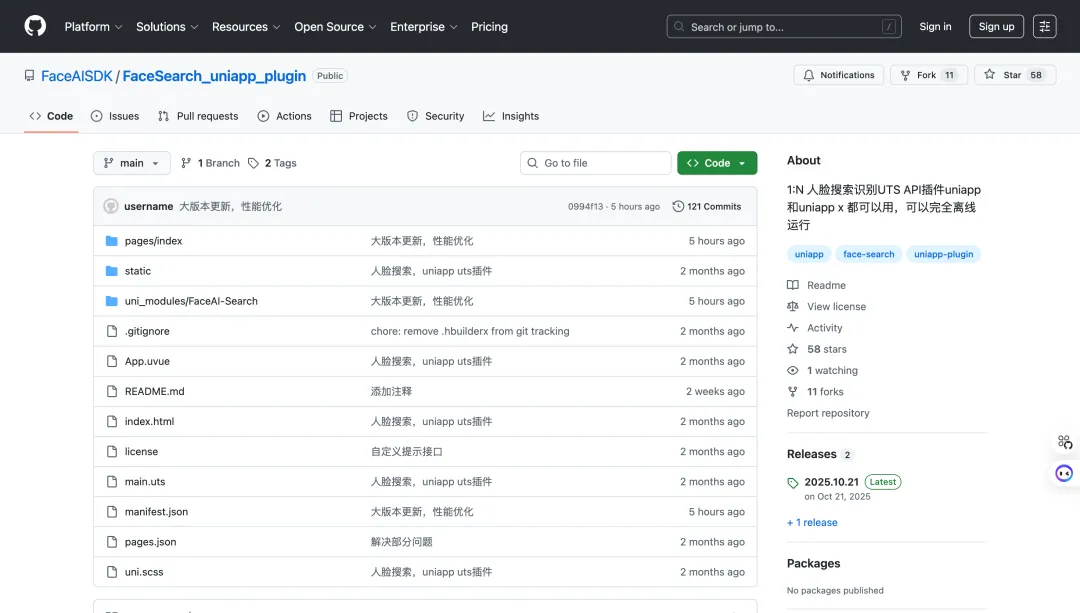Expand the Enterprise header menu
The height and width of the screenshot is (613, 1080).
(x=424, y=27)
